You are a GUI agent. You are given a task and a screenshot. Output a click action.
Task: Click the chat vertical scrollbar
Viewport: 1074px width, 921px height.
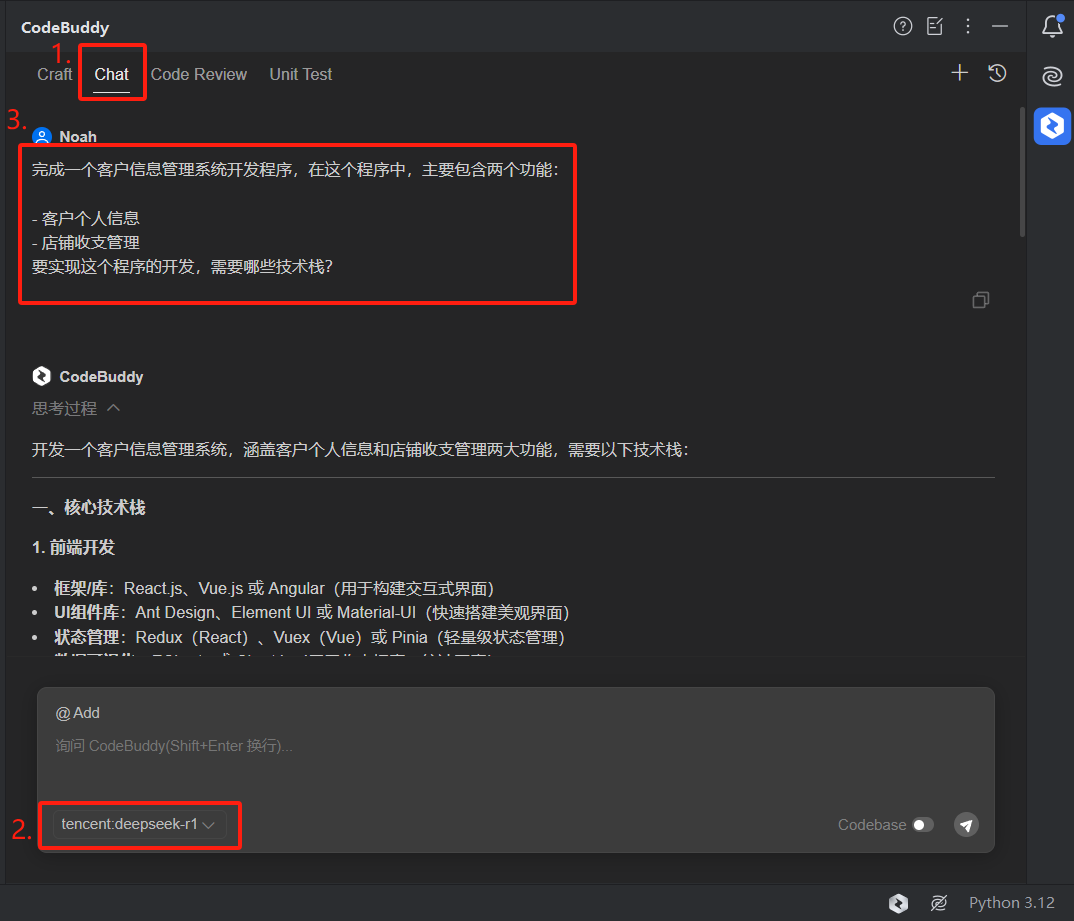1022,172
